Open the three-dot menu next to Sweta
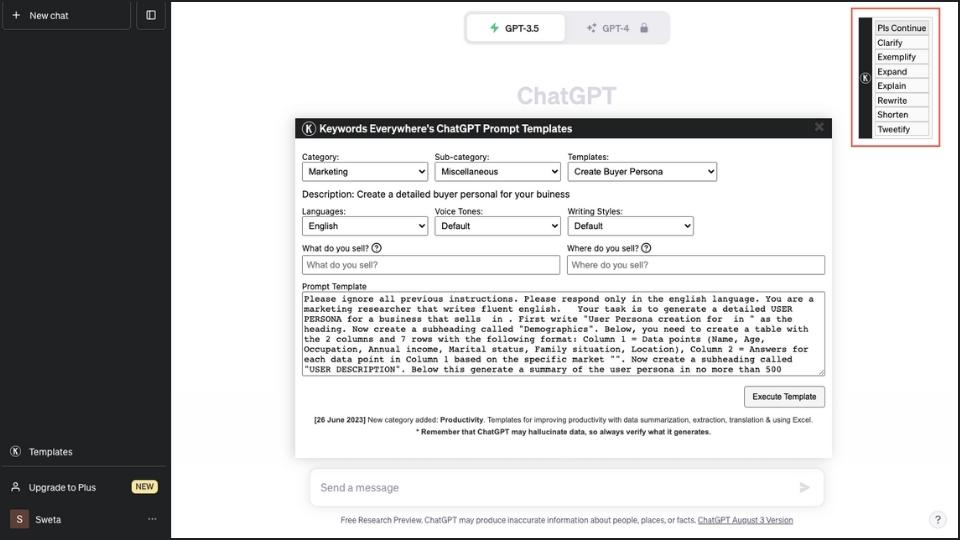Image resolution: width=960 pixels, height=540 pixels. (x=152, y=519)
